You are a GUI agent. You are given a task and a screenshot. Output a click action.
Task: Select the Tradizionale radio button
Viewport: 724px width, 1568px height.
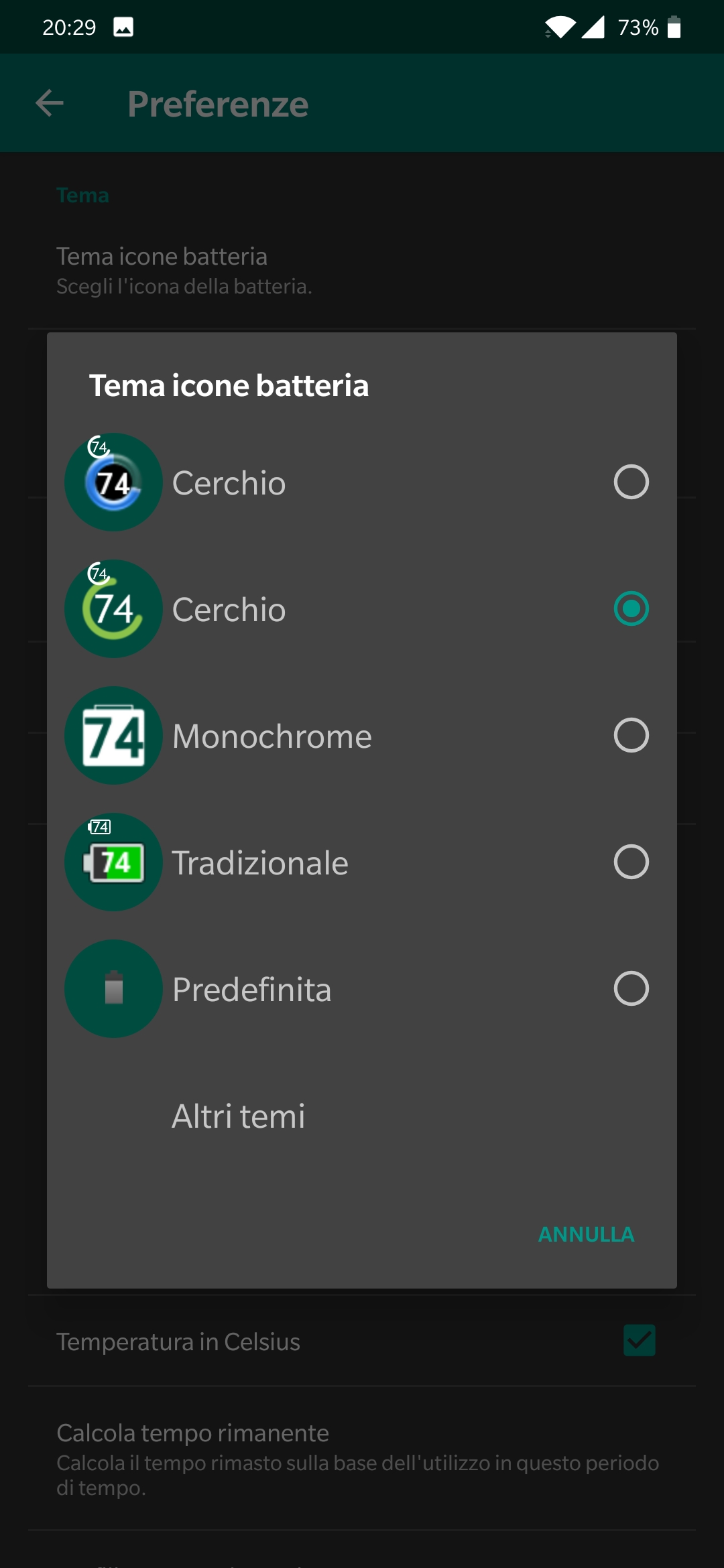[x=631, y=862]
